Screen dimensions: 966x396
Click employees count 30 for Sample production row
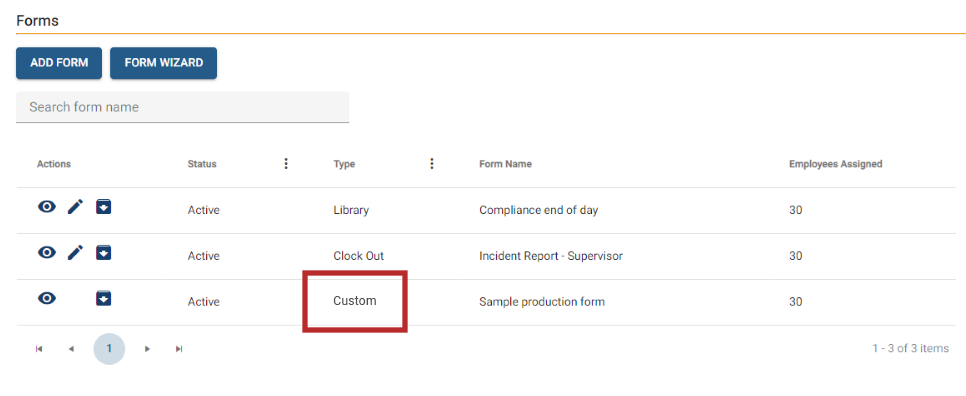[x=795, y=302]
